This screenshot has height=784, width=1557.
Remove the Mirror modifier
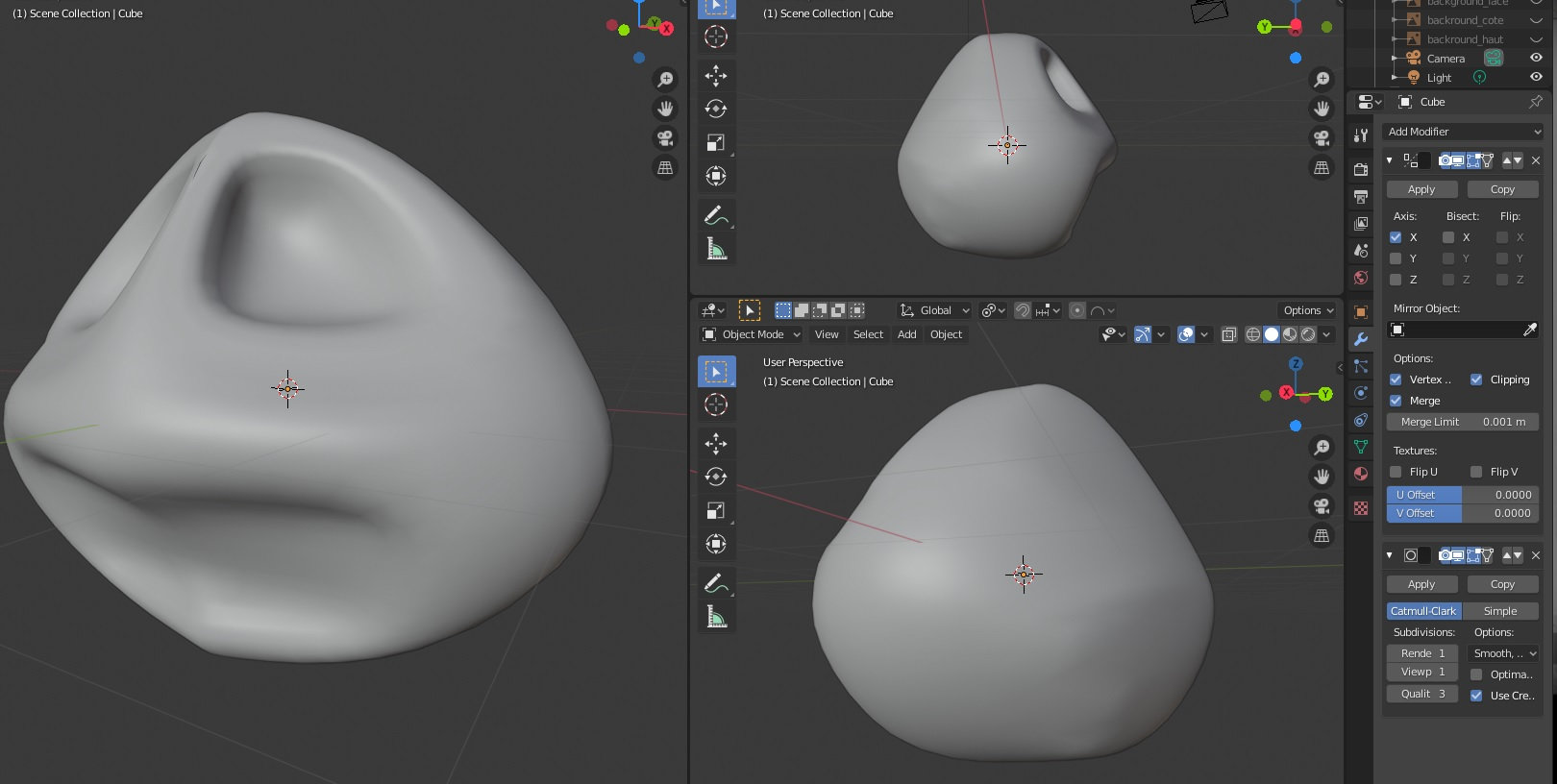coord(1536,160)
